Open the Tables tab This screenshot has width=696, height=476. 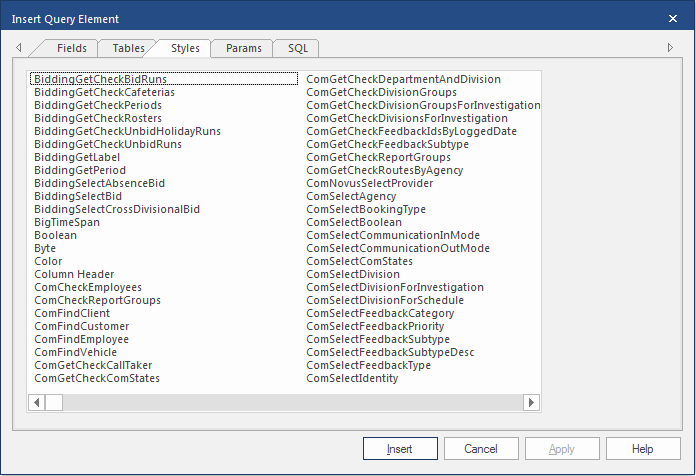pyautogui.click(x=127, y=48)
